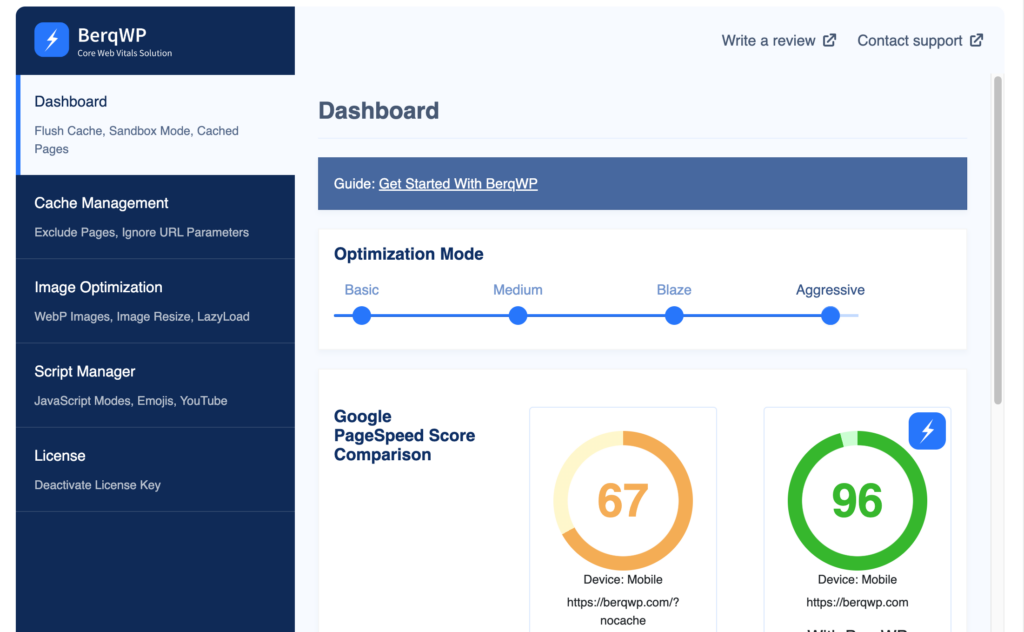Set optimization slider to Aggressive
Viewport: 1024px width, 632px height.
[830, 316]
